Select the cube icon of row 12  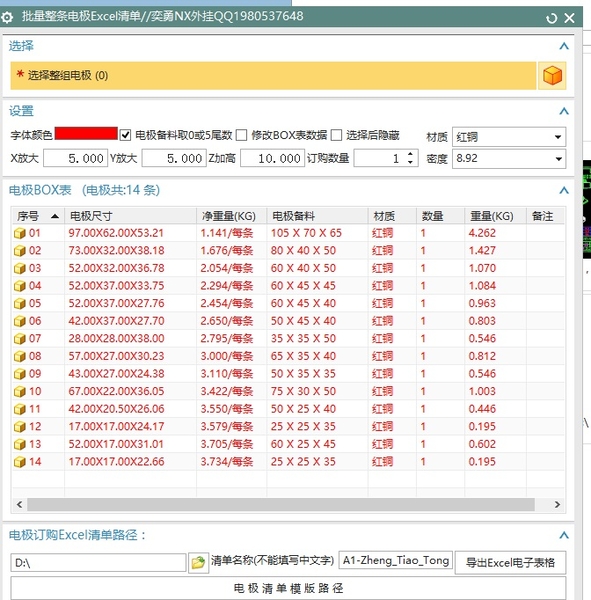click(x=20, y=427)
